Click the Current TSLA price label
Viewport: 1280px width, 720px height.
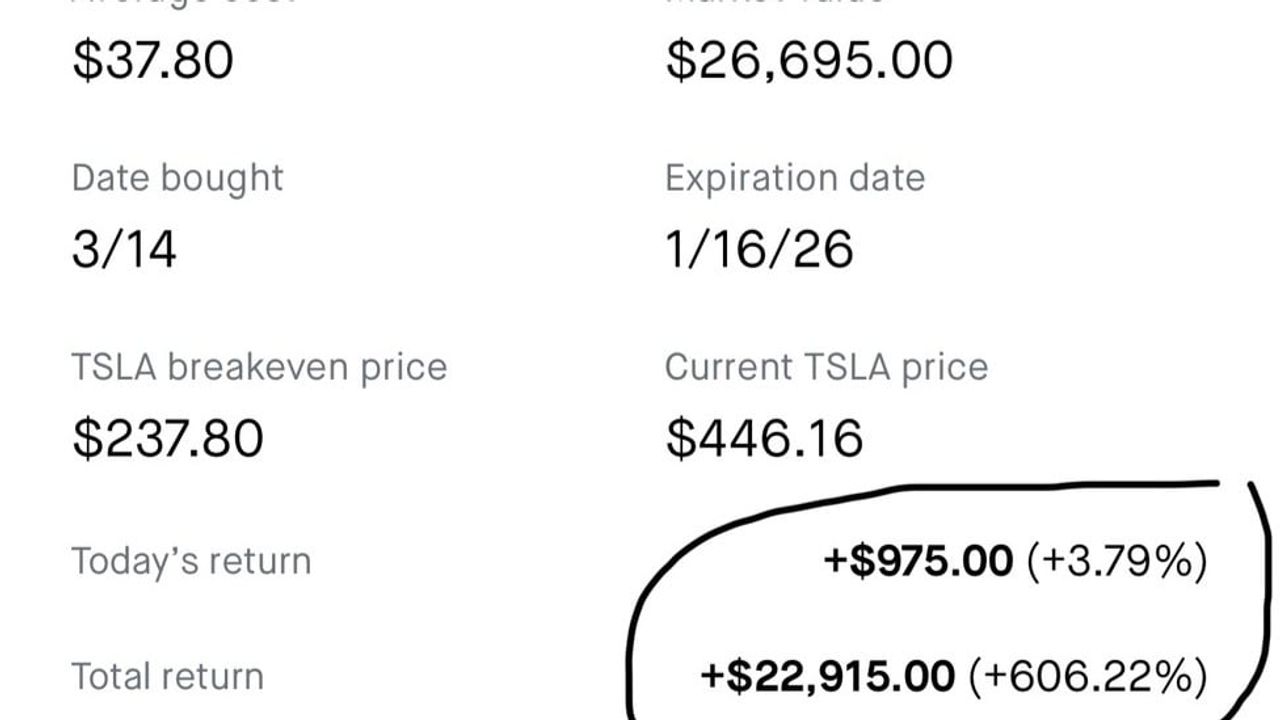[826, 367]
